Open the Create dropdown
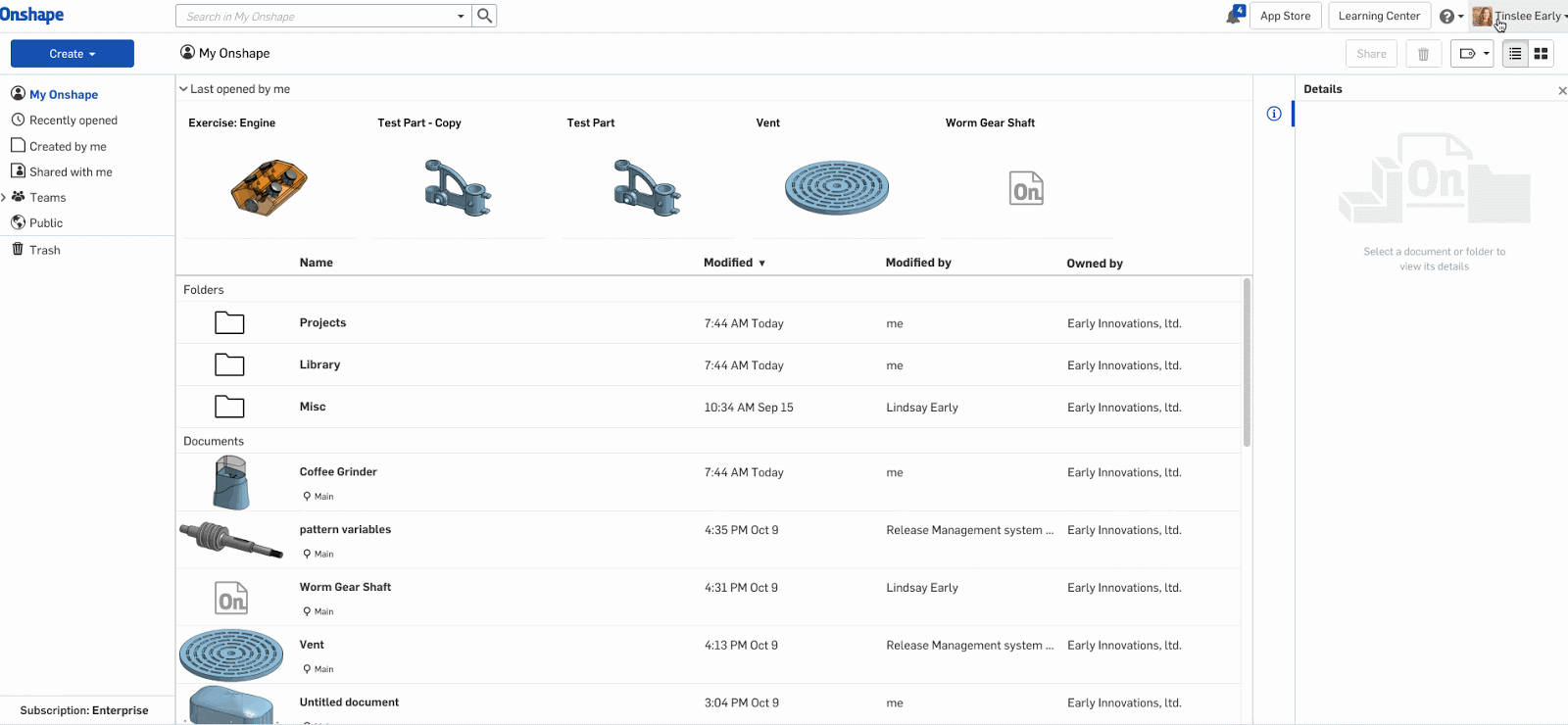 (72, 54)
